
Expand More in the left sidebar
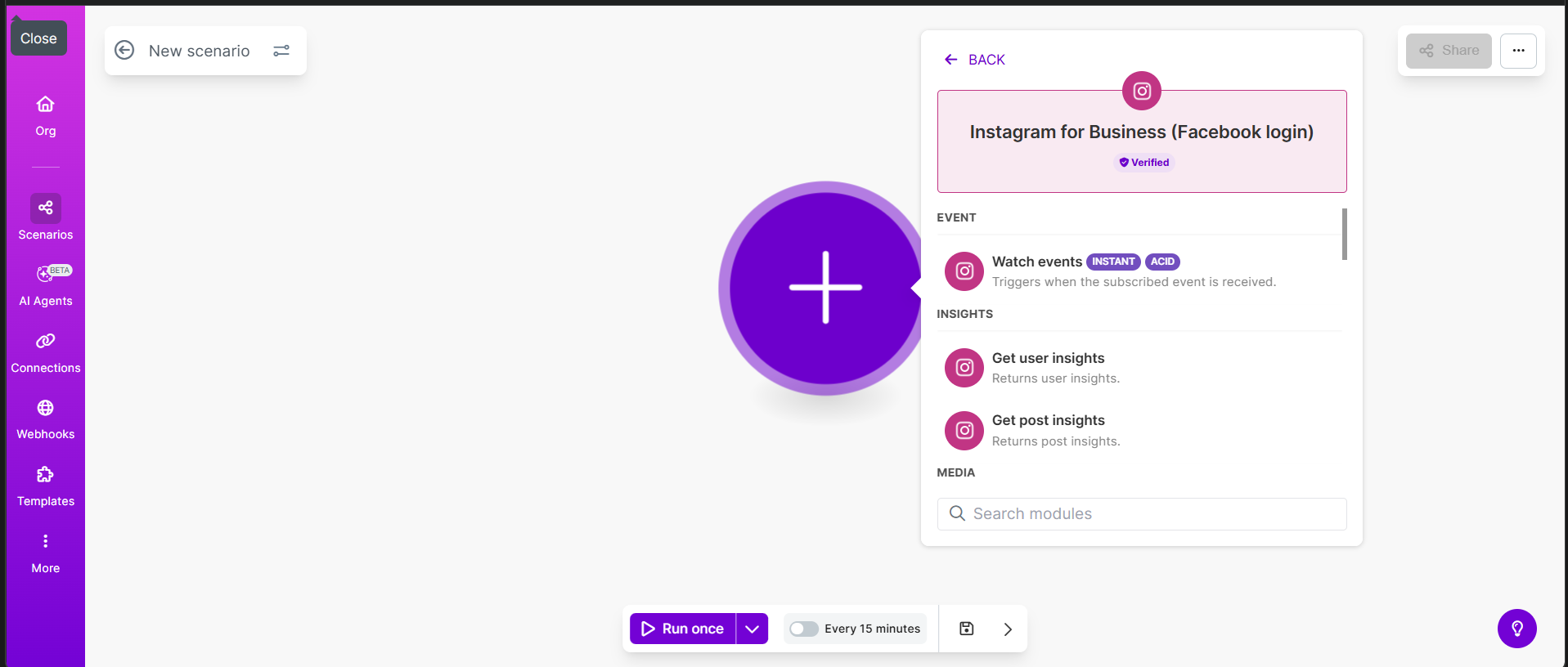tap(46, 543)
